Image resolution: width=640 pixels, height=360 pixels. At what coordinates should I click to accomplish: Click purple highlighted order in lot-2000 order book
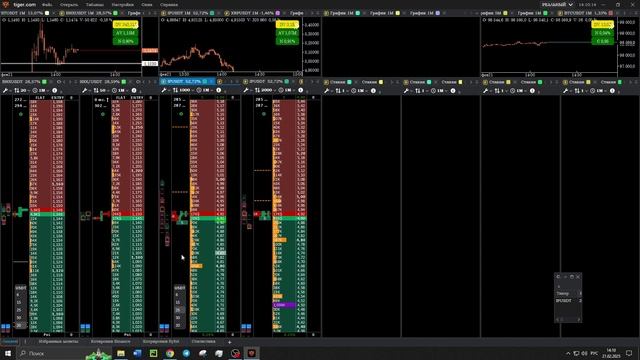point(283,305)
